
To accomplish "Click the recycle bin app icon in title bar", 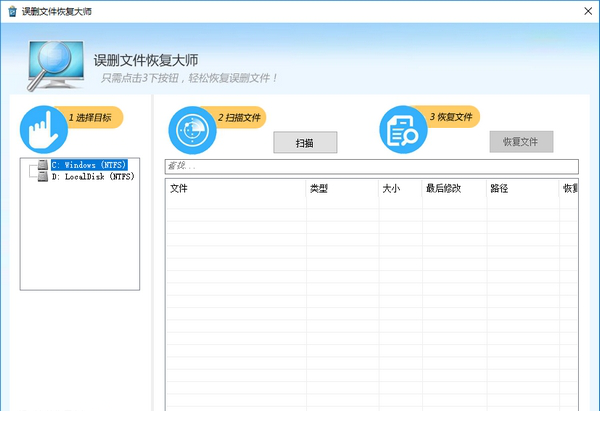I will coord(12,11).
